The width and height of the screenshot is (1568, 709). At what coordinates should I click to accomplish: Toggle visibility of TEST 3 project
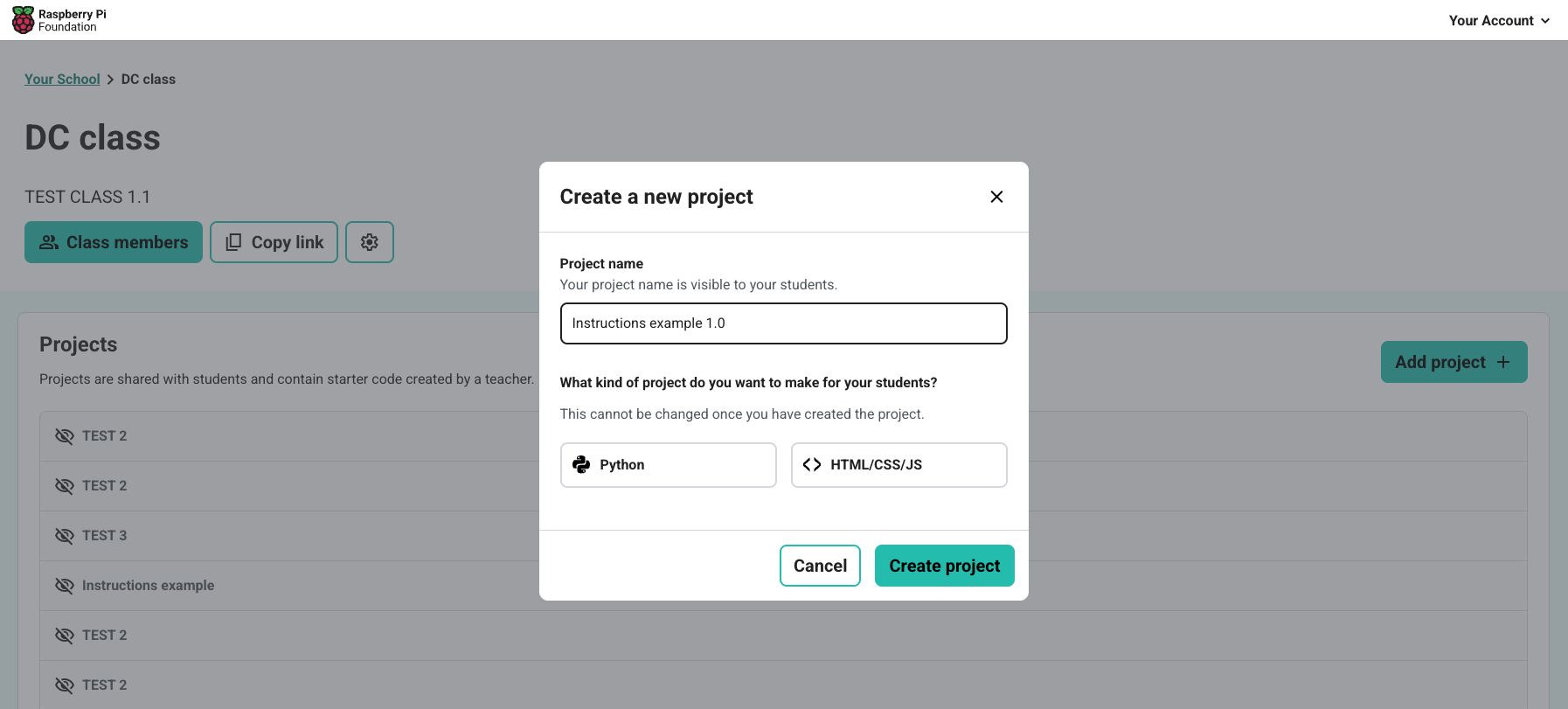pos(64,536)
